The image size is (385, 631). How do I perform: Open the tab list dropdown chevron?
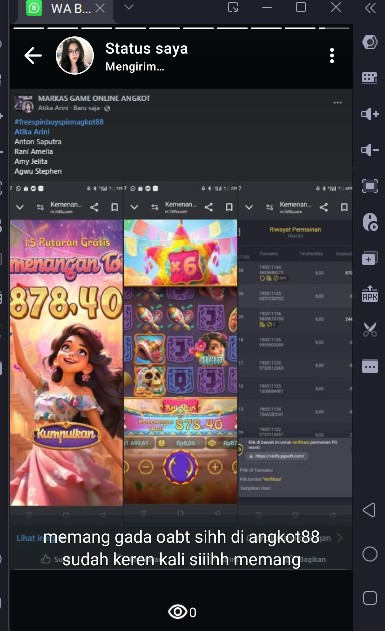[129, 7]
